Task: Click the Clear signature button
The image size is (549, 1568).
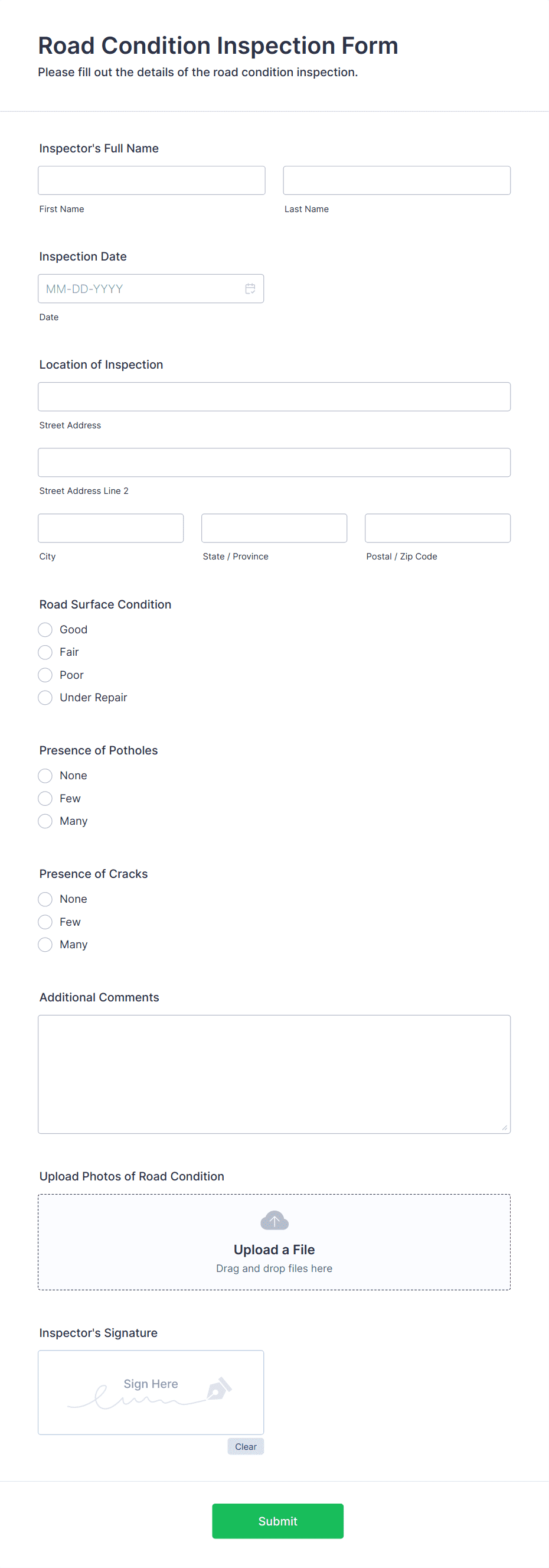Action: (x=246, y=1446)
